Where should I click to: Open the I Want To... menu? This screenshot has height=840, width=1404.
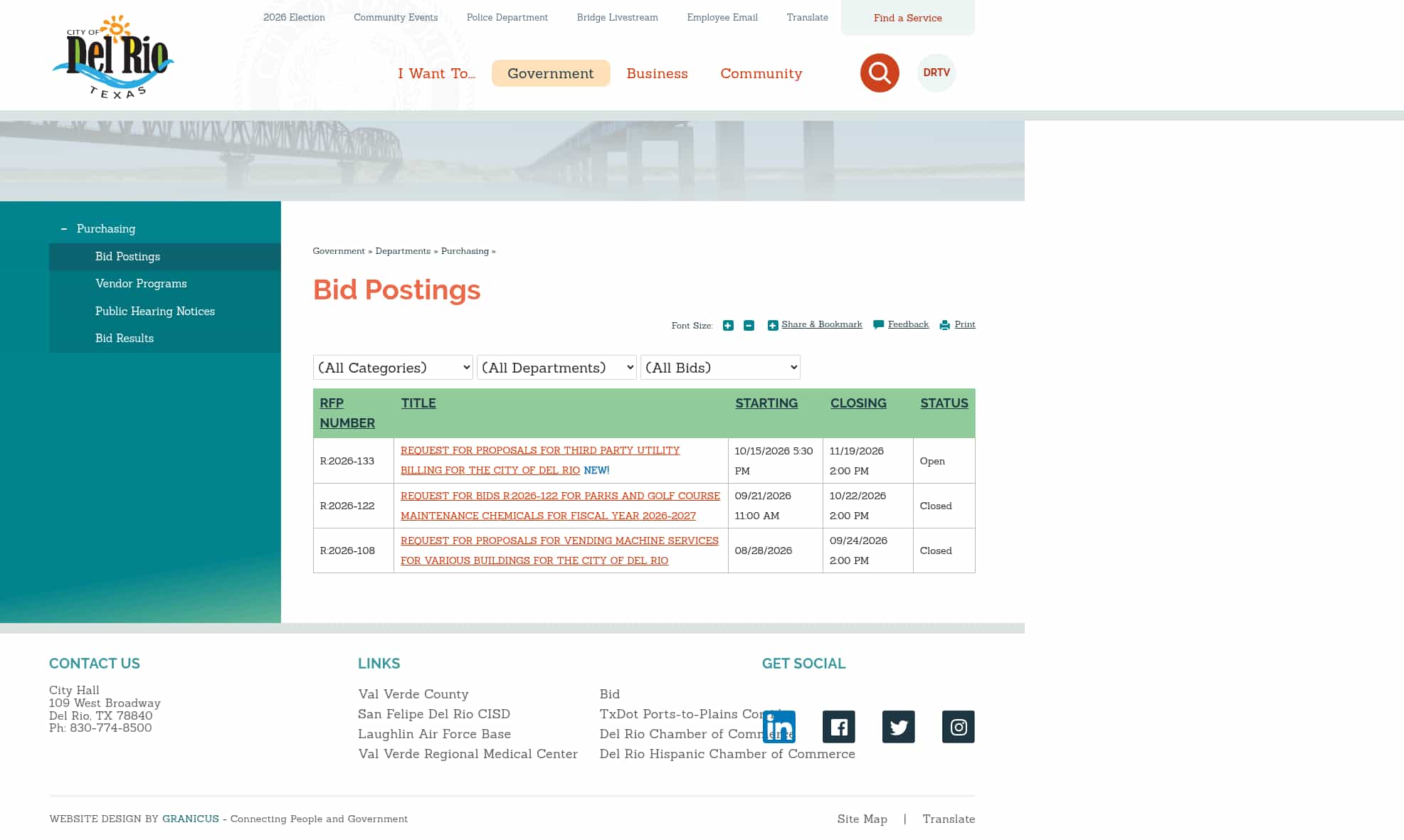tap(436, 73)
